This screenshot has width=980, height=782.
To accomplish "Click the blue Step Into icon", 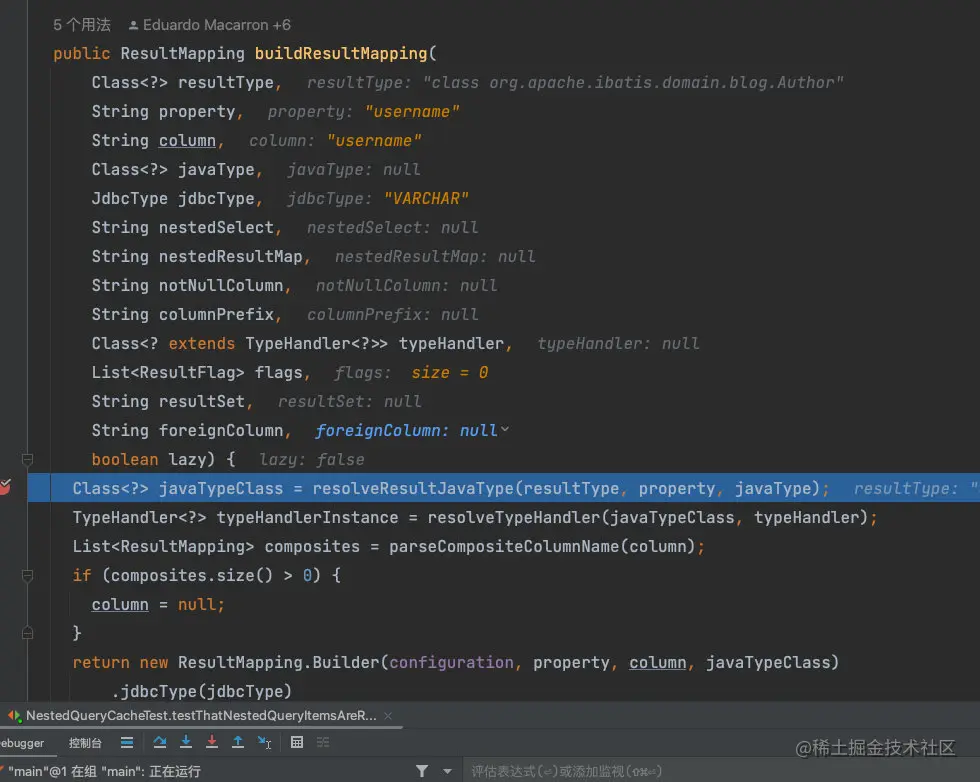I will (186, 742).
